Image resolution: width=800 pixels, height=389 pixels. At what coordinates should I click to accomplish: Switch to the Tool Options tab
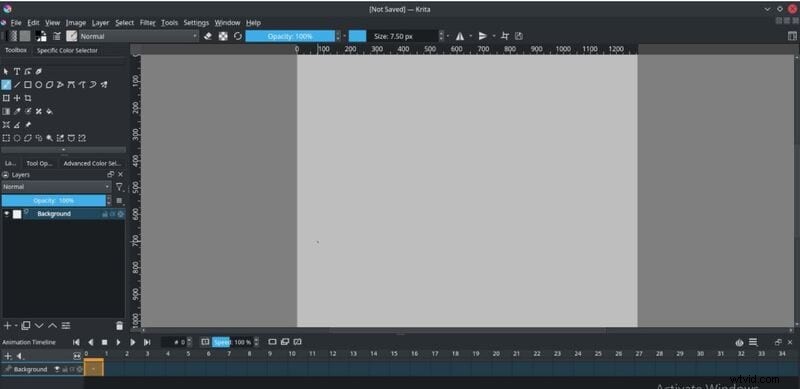pyautogui.click(x=39, y=163)
